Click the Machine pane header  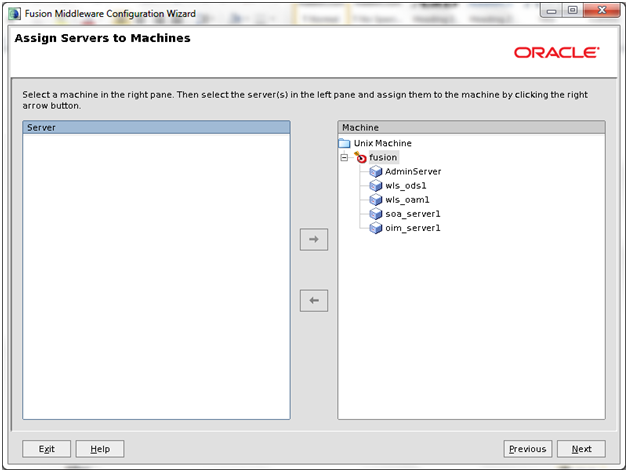pyautogui.click(x=471, y=127)
